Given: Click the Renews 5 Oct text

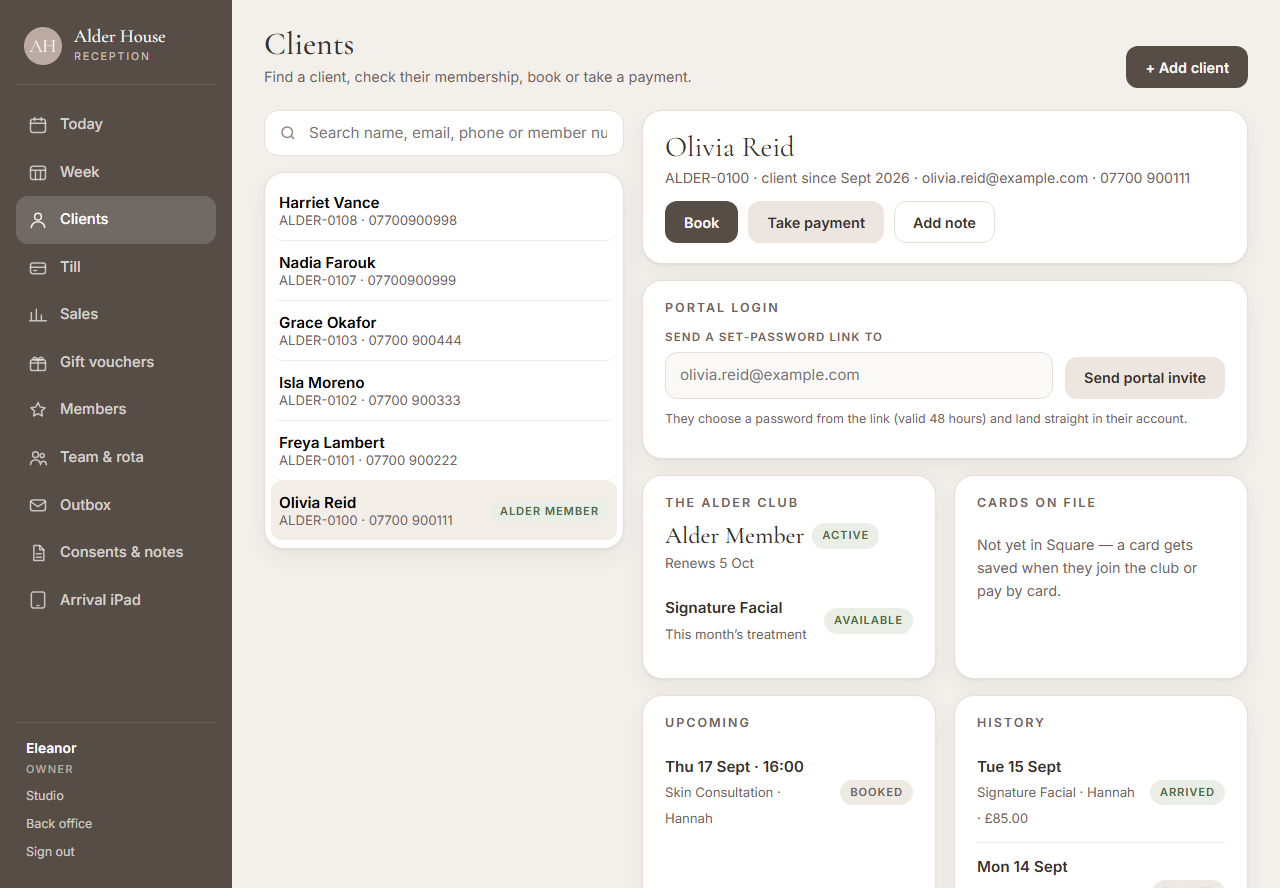Looking at the screenshot, I should (x=709, y=563).
